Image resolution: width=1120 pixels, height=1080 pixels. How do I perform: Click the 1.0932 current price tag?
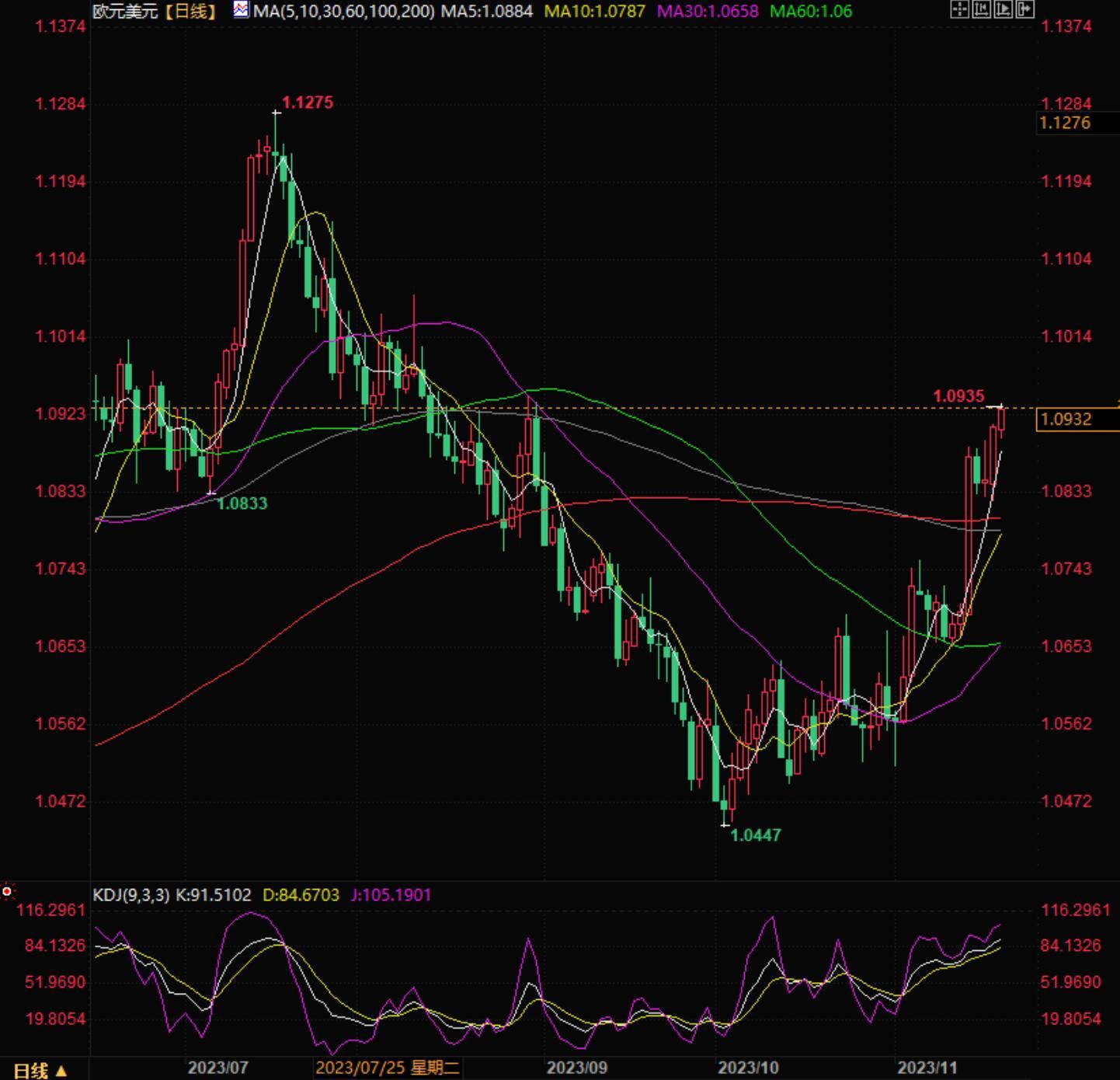pos(1078,420)
